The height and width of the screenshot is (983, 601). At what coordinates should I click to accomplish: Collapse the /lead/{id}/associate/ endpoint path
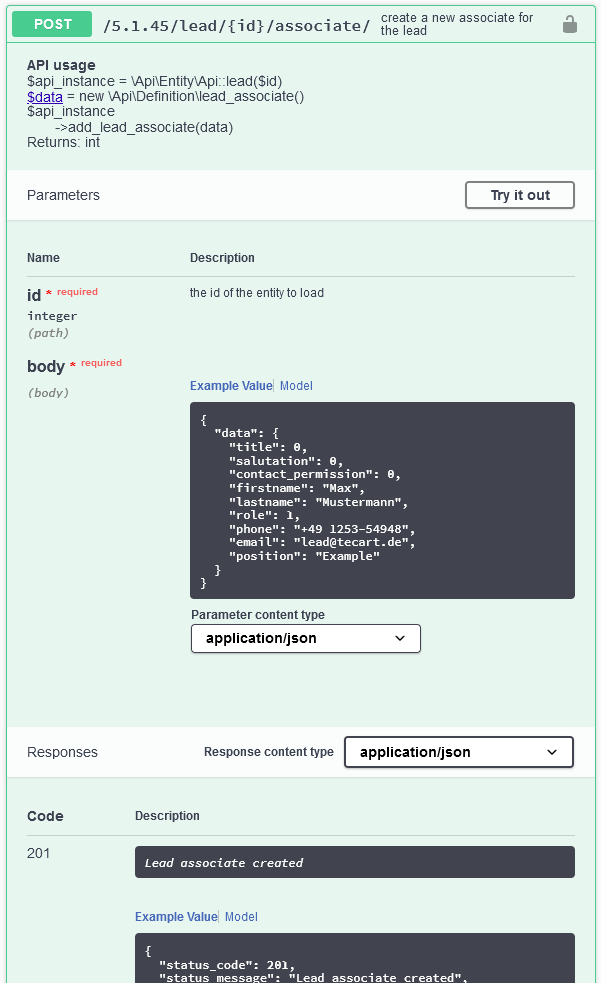(x=236, y=25)
